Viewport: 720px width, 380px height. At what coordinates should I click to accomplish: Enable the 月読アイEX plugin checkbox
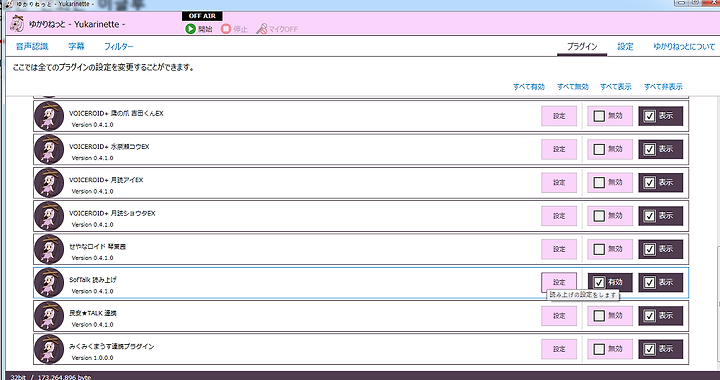(x=599, y=183)
